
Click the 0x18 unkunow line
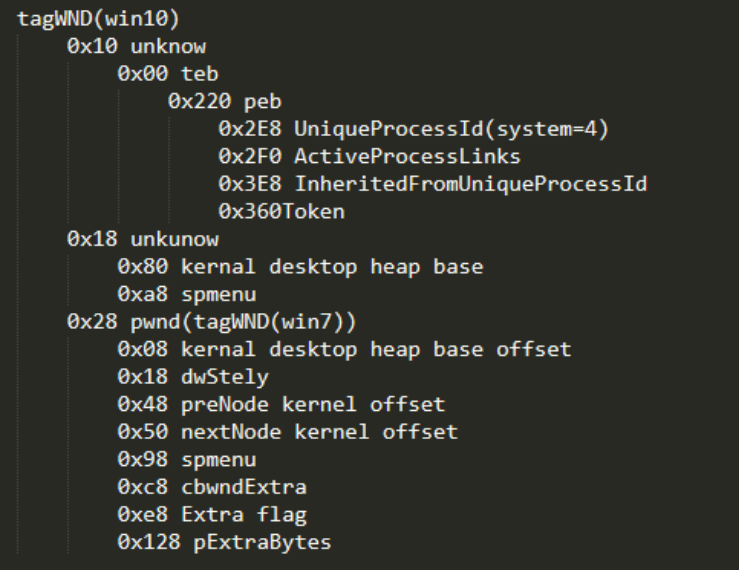click(x=143, y=240)
